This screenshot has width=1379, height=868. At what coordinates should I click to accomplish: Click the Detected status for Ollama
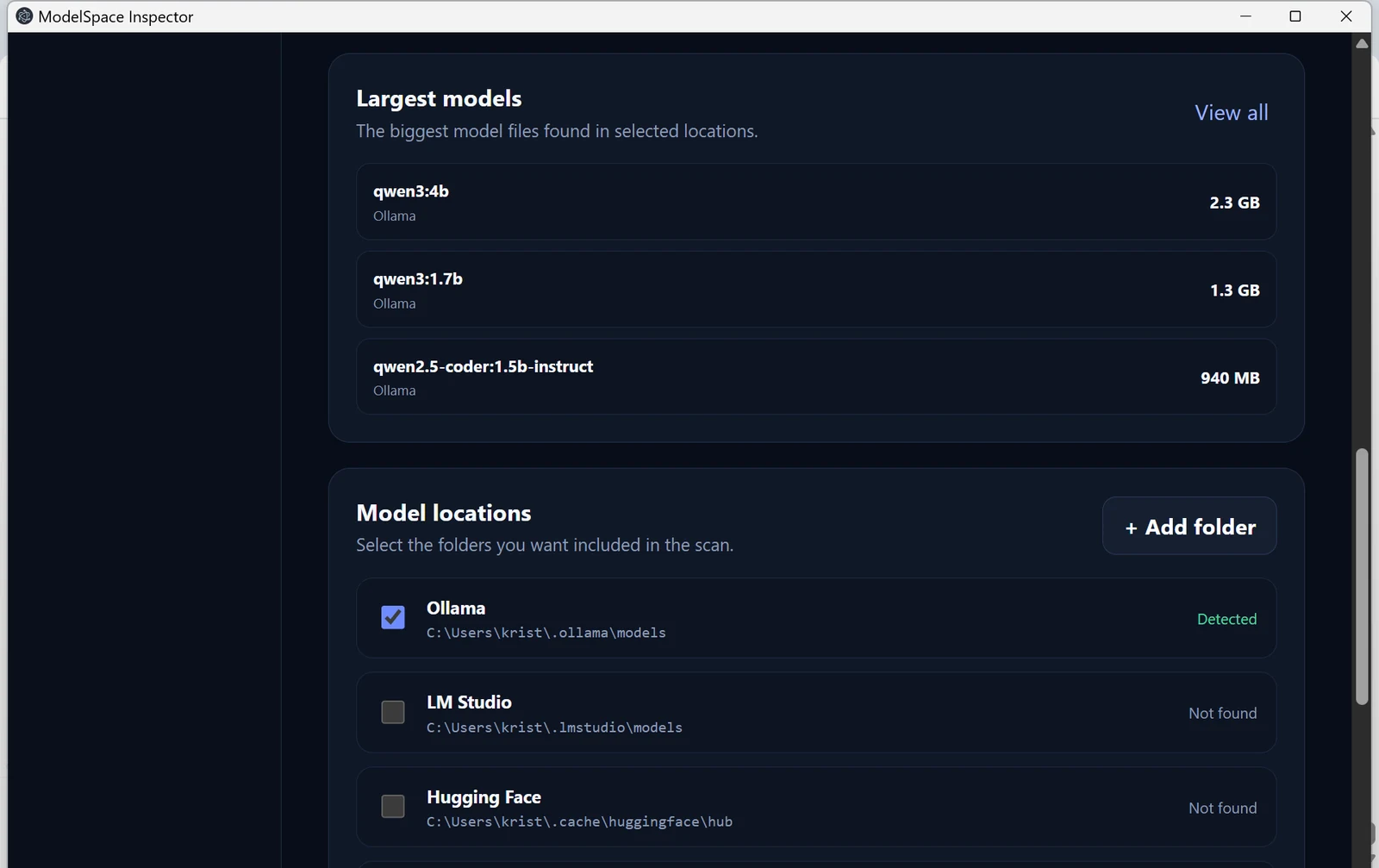coord(1226,619)
